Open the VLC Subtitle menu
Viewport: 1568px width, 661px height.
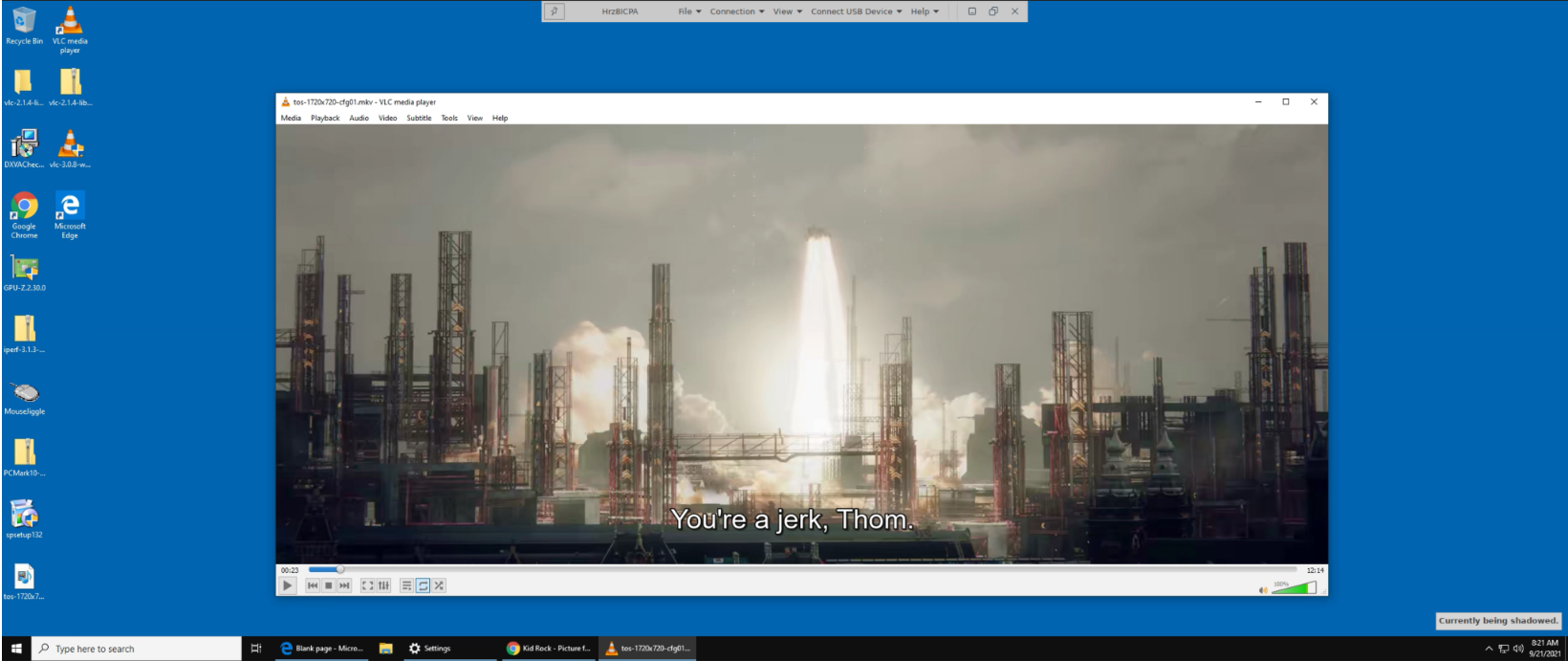[419, 118]
